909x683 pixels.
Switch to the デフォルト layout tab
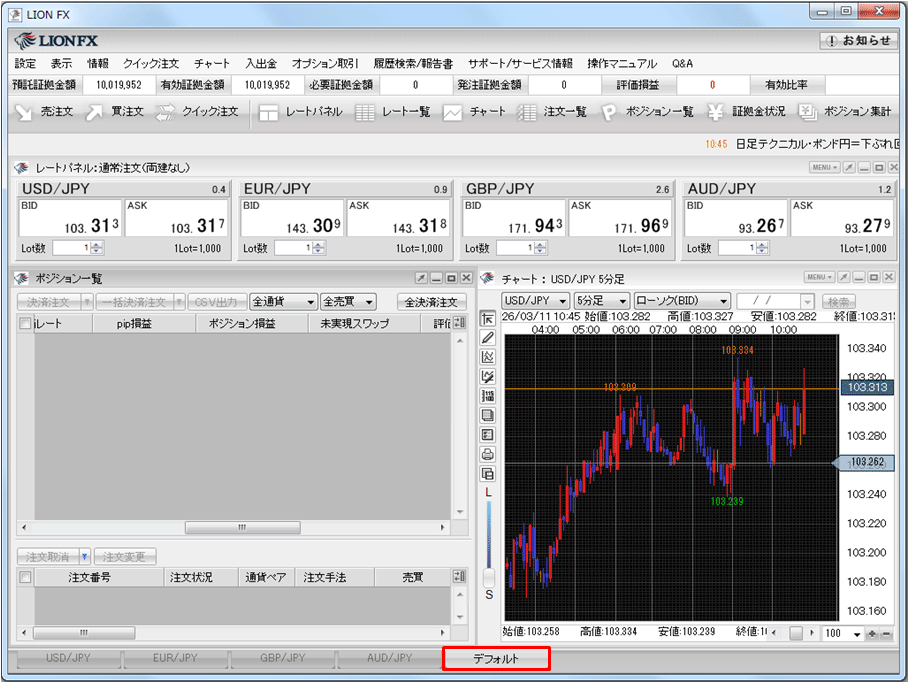[x=496, y=659]
